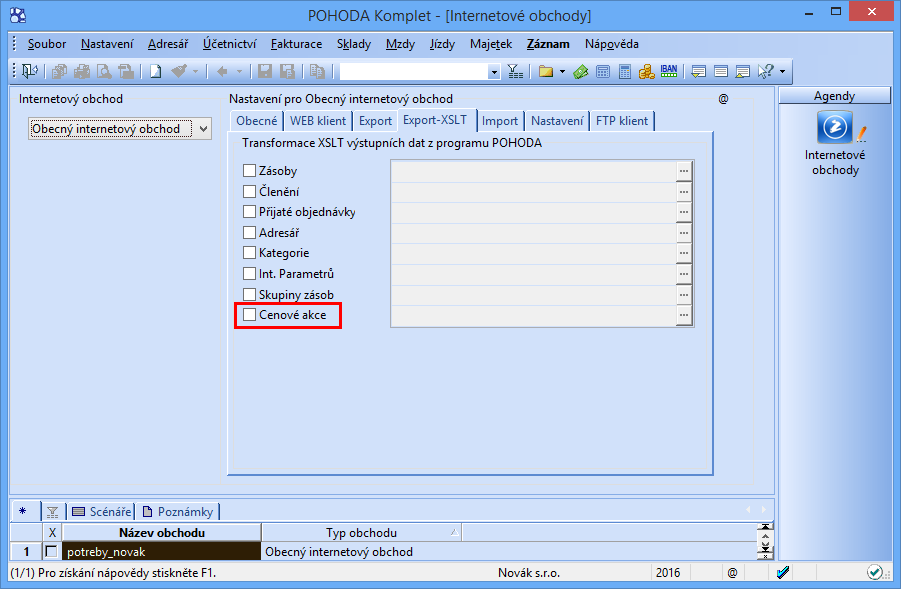Activate the pointer question-mark help icon
This screenshot has width=901, height=589.
point(766,71)
